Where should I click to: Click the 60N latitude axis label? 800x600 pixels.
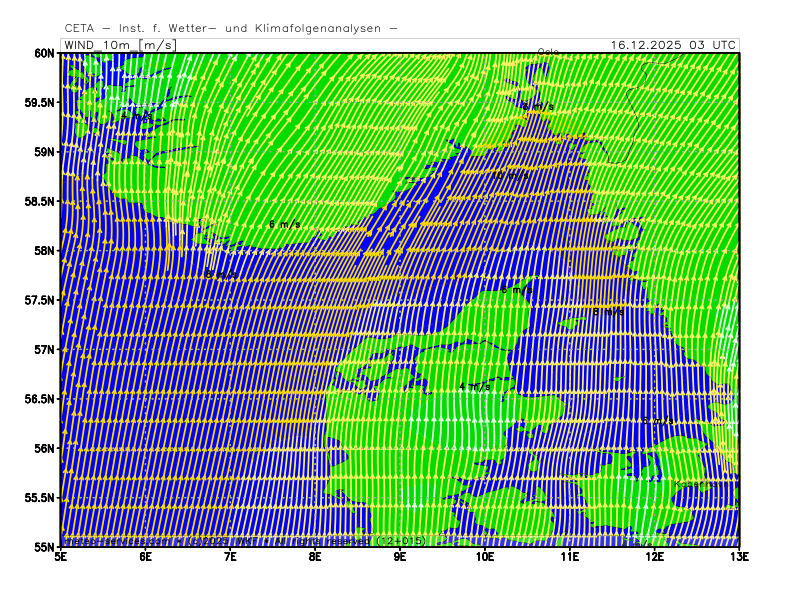42,53
